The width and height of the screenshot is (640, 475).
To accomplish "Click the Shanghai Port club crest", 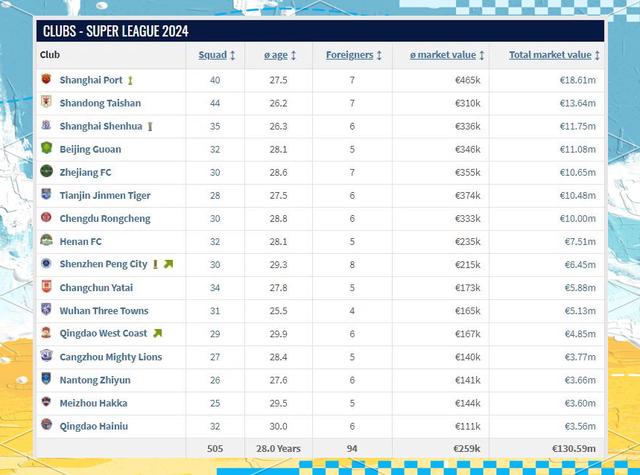I will (46, 79).
